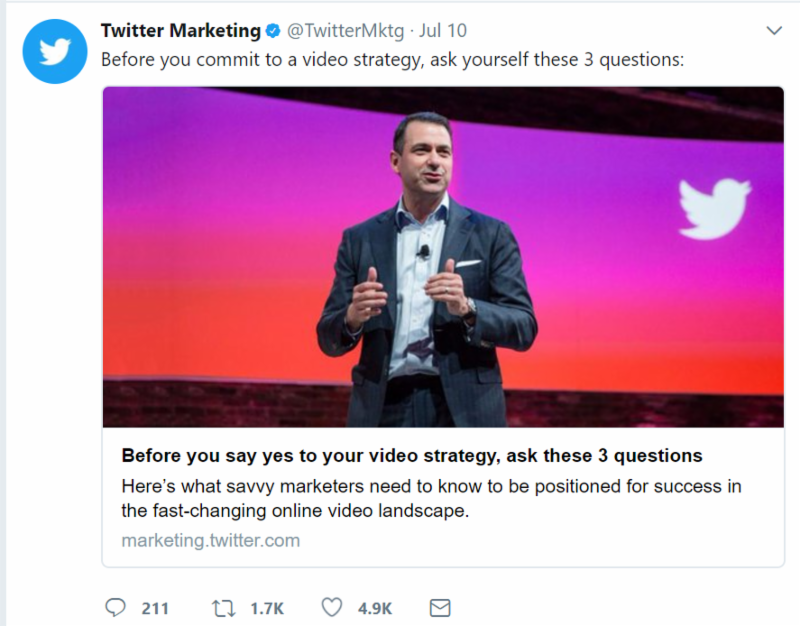Open the card headline about video strategy
Screen dimensions: 800x626
412,456
